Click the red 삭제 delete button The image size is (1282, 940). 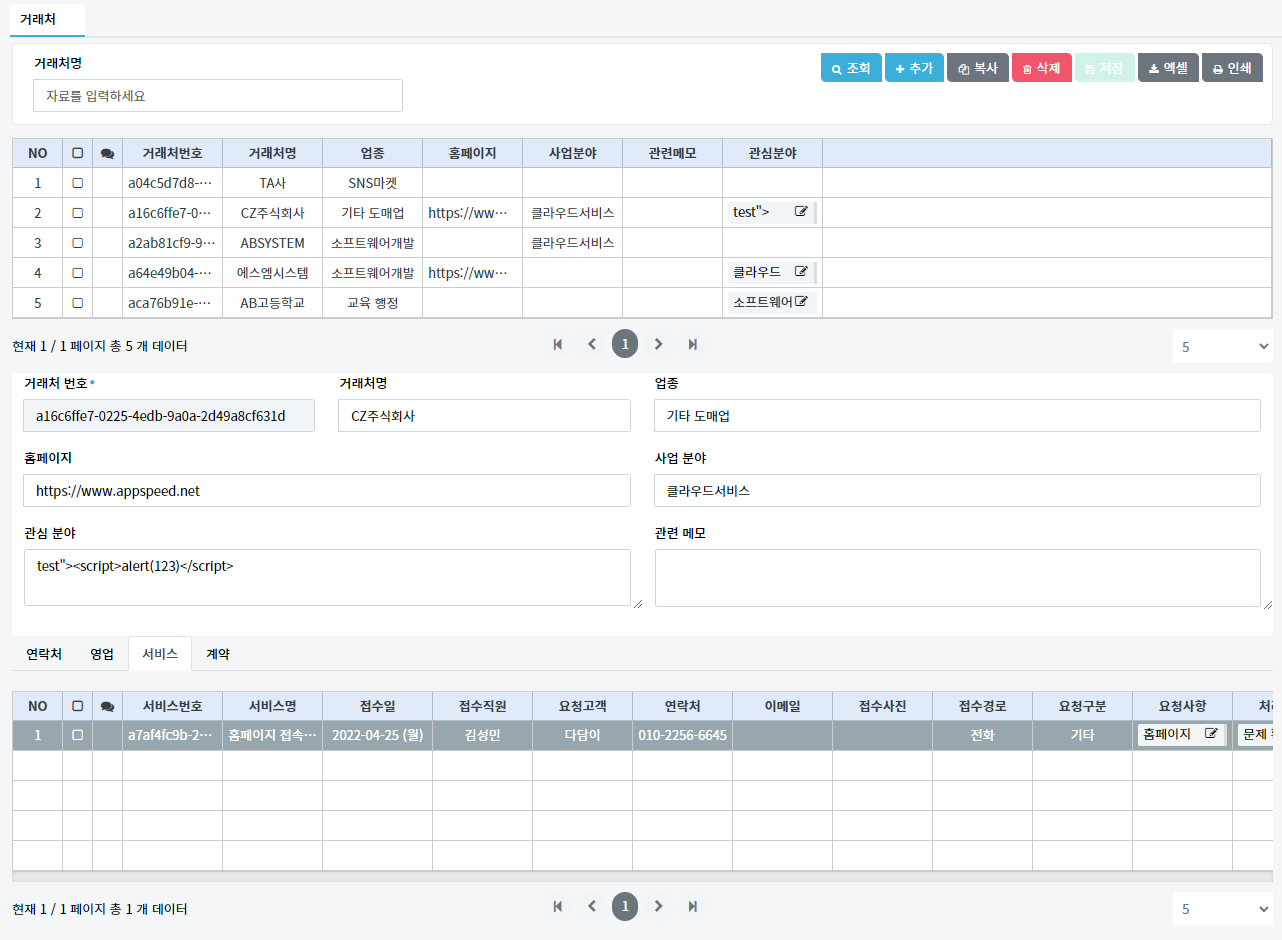(1042, 68)
